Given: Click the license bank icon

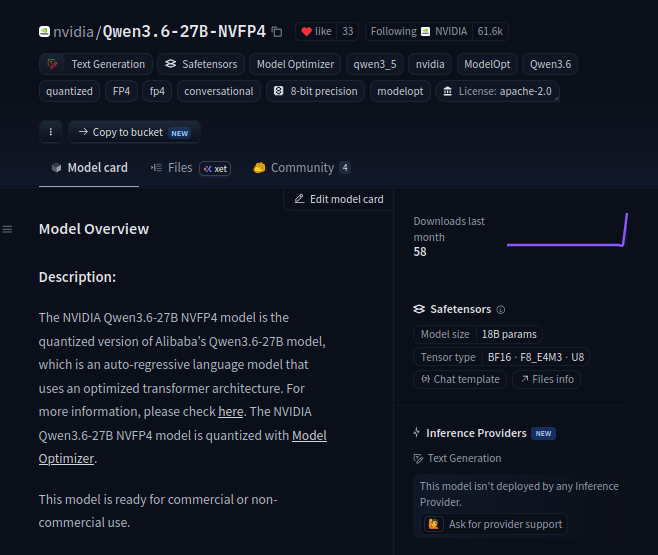Looking at the screenshot, I should point(448,91).
